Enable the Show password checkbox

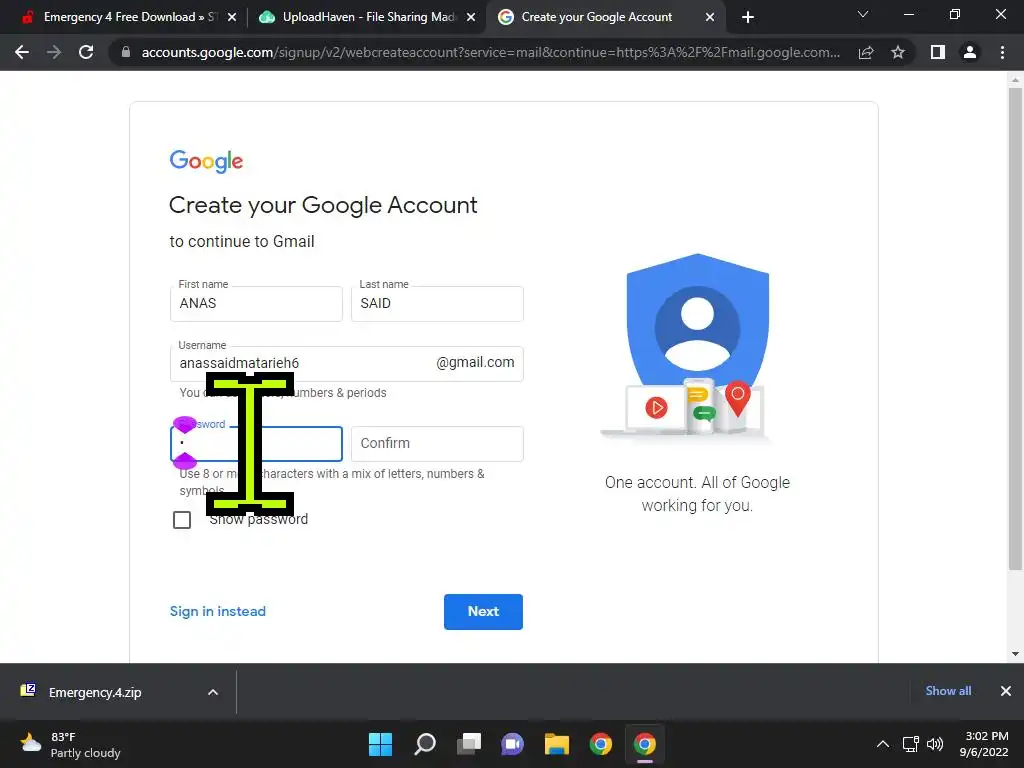coord(182,520)
